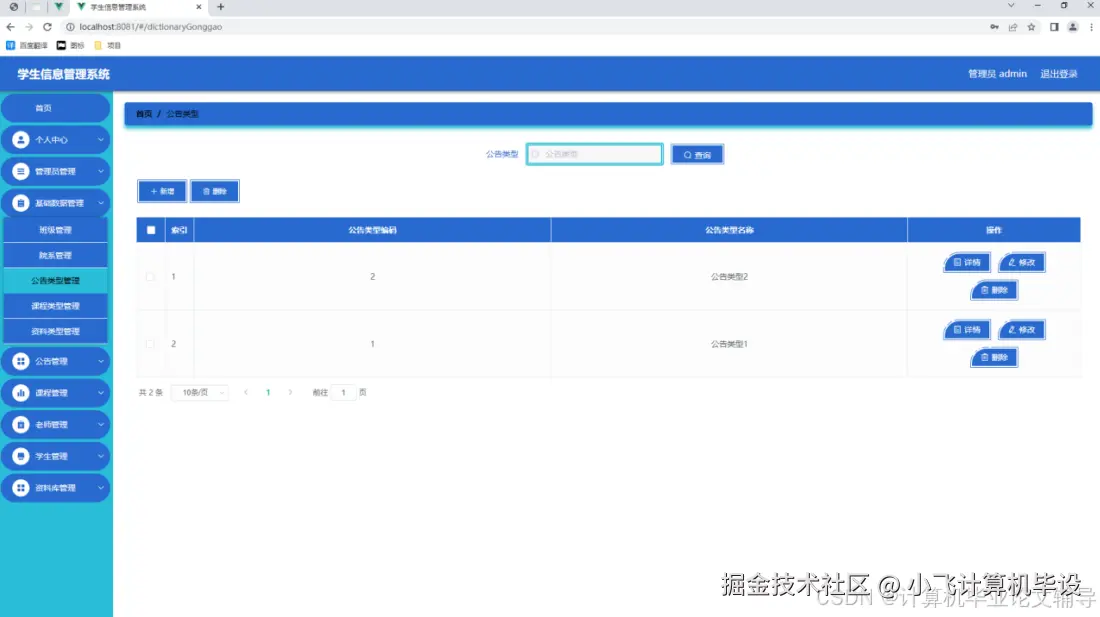Click the site info icon before localhost URL
Image resolution: width=1100 pixels, height=617 pixels.
70,27
